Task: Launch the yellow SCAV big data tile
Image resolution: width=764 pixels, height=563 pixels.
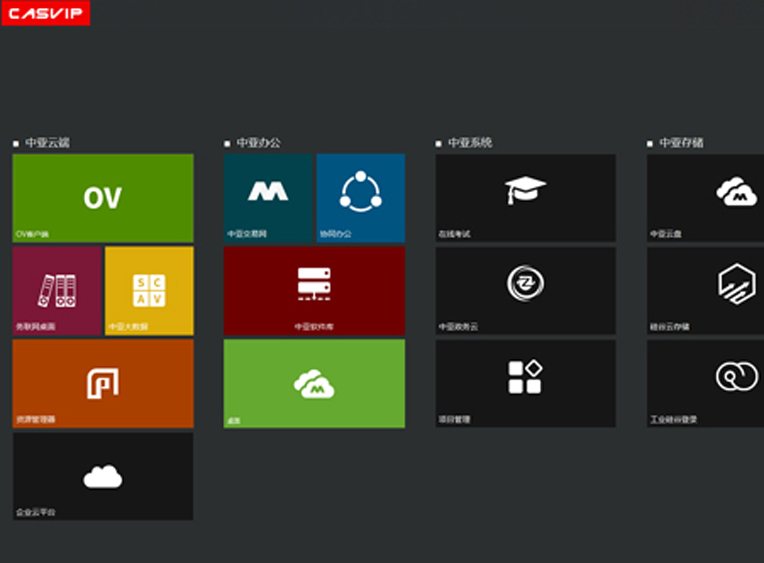Action: (x=149, y=290)
